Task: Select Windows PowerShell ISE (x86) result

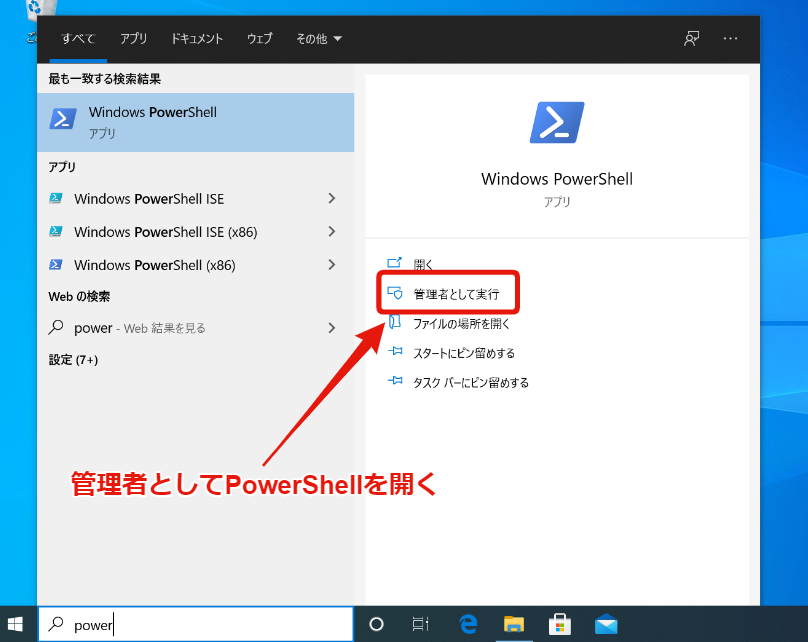Action: pyautogui.click(x=195, y=231)
